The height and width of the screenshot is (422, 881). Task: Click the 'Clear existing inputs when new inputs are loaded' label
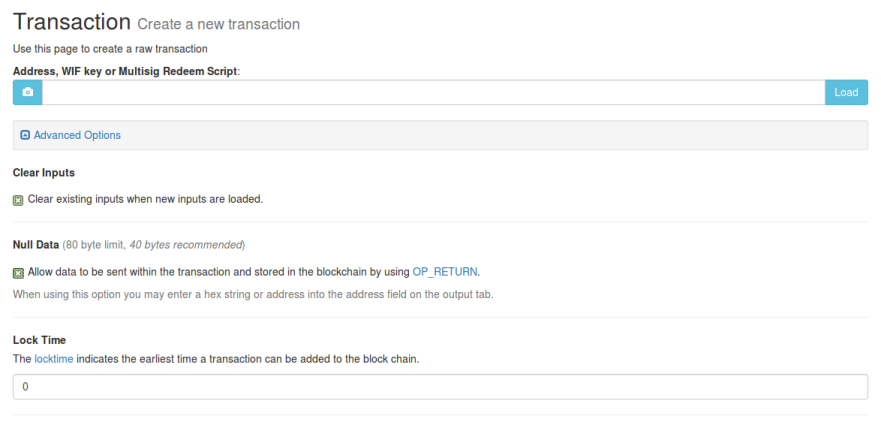(146, 199)
